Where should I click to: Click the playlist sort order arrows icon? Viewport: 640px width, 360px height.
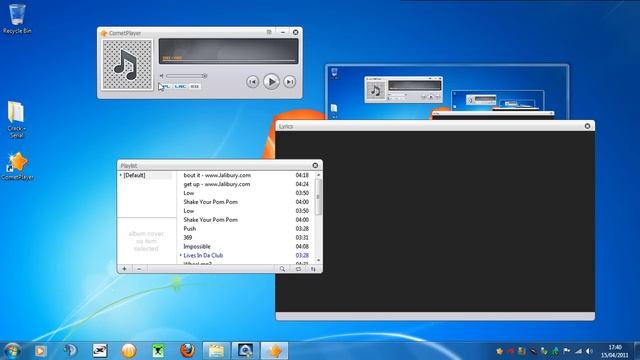[313, 269]
